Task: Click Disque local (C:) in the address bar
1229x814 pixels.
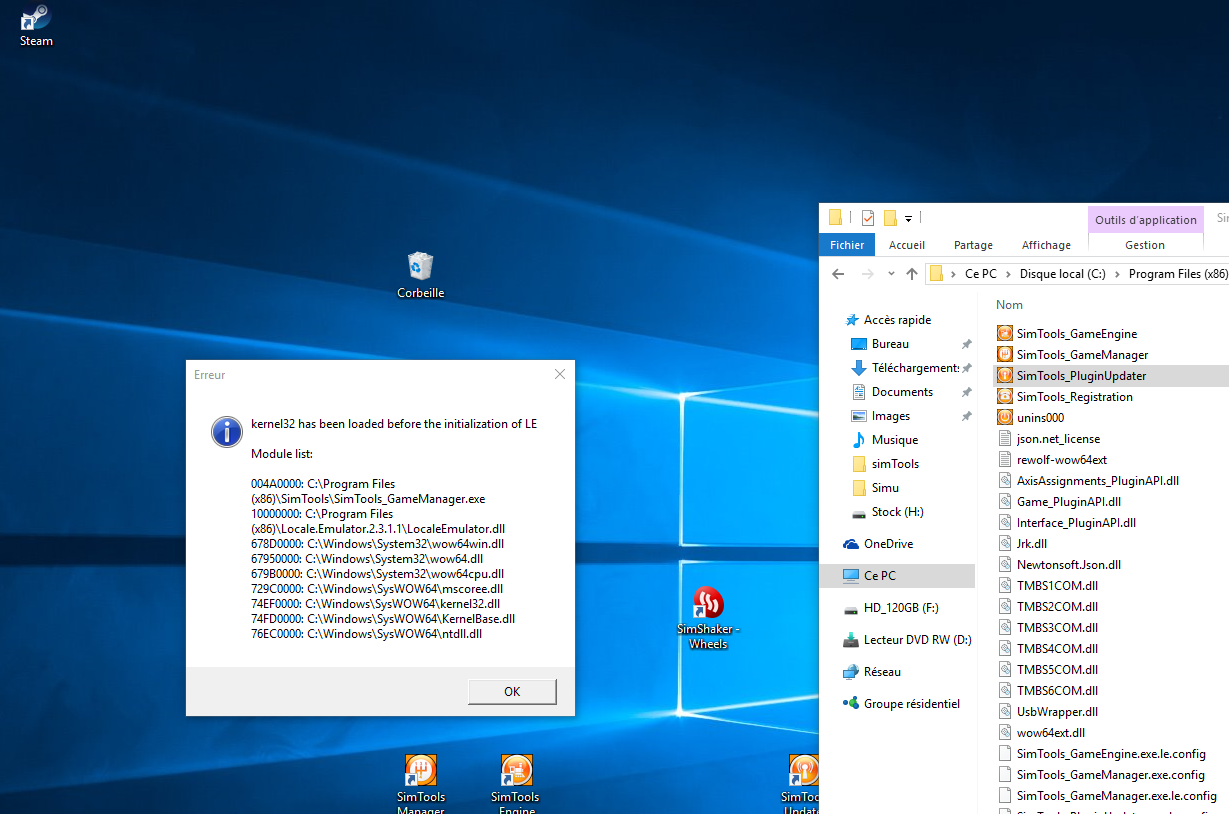Action: (1062, 274)
